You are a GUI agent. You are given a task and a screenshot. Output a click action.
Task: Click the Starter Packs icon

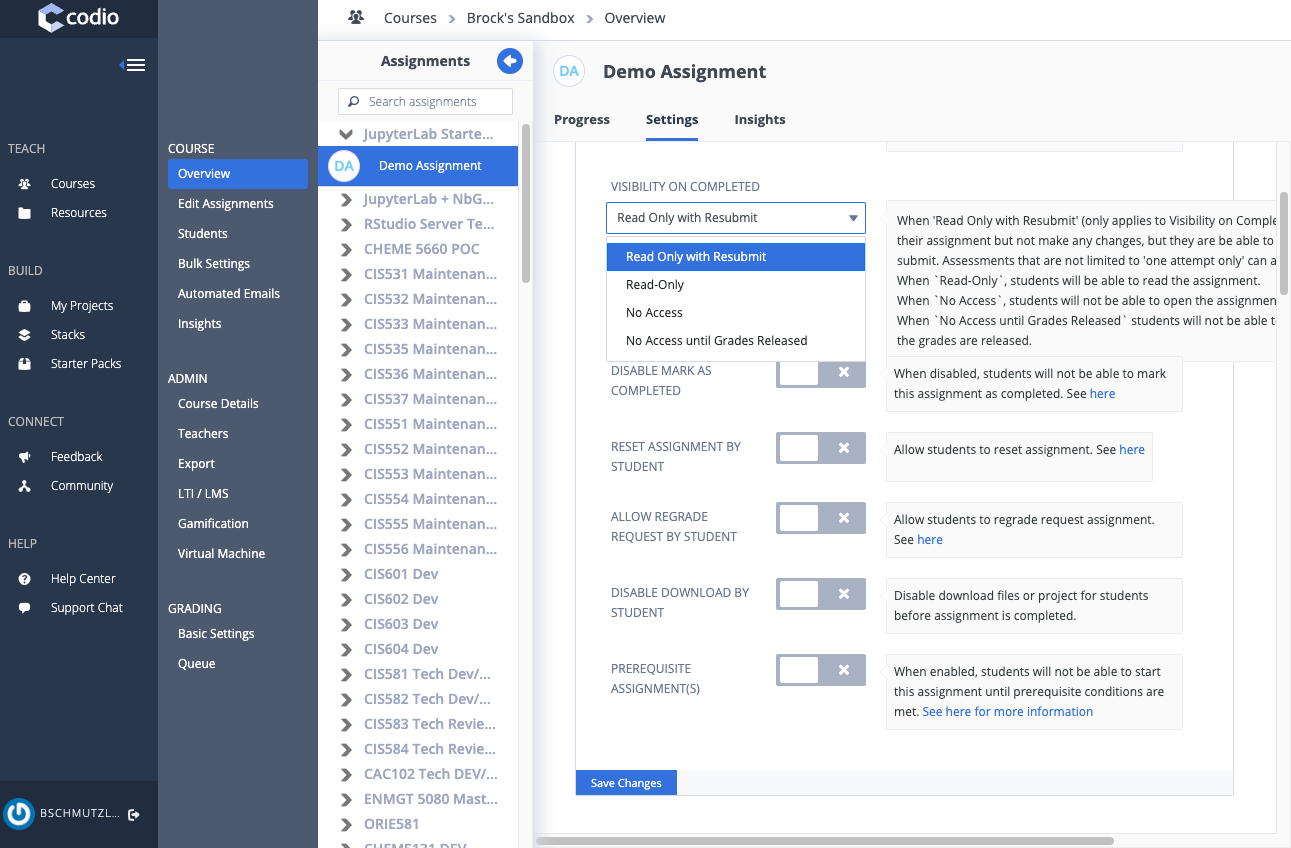pyautogui.click(x=25, y=364)
